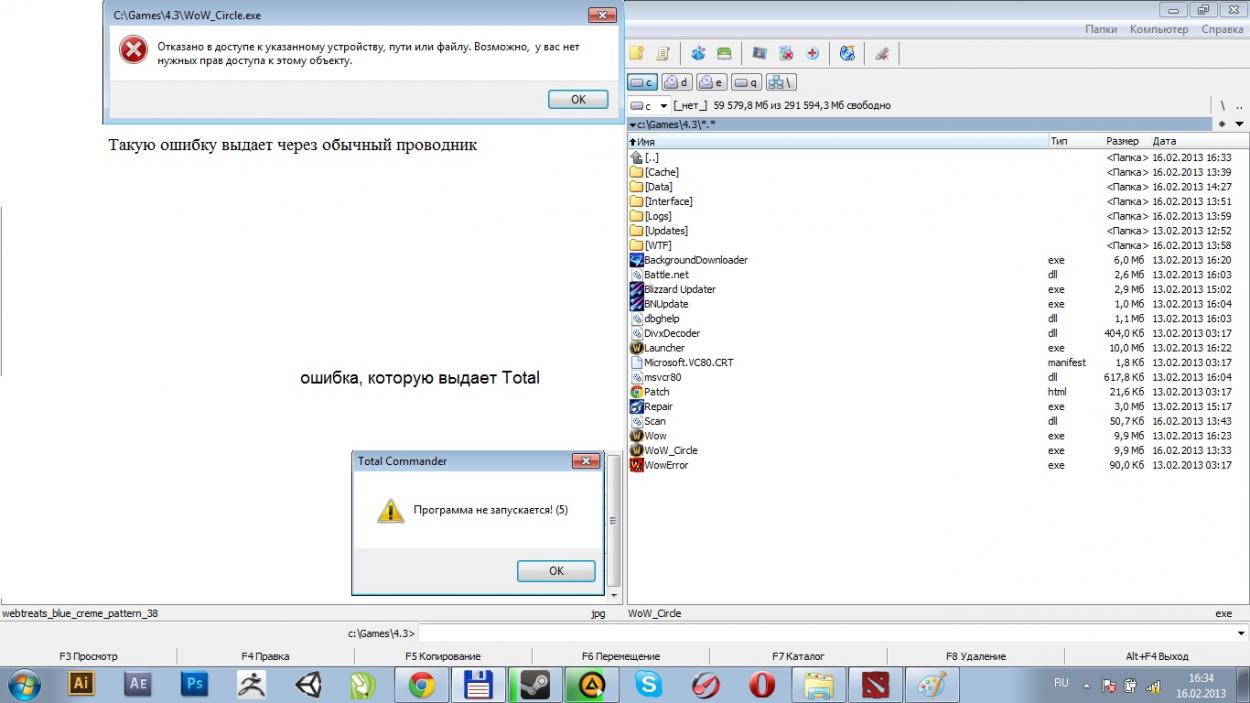Click the Blizzard Updater file icon
Viewport: 1250px width, 703px height.
[636, 289]
